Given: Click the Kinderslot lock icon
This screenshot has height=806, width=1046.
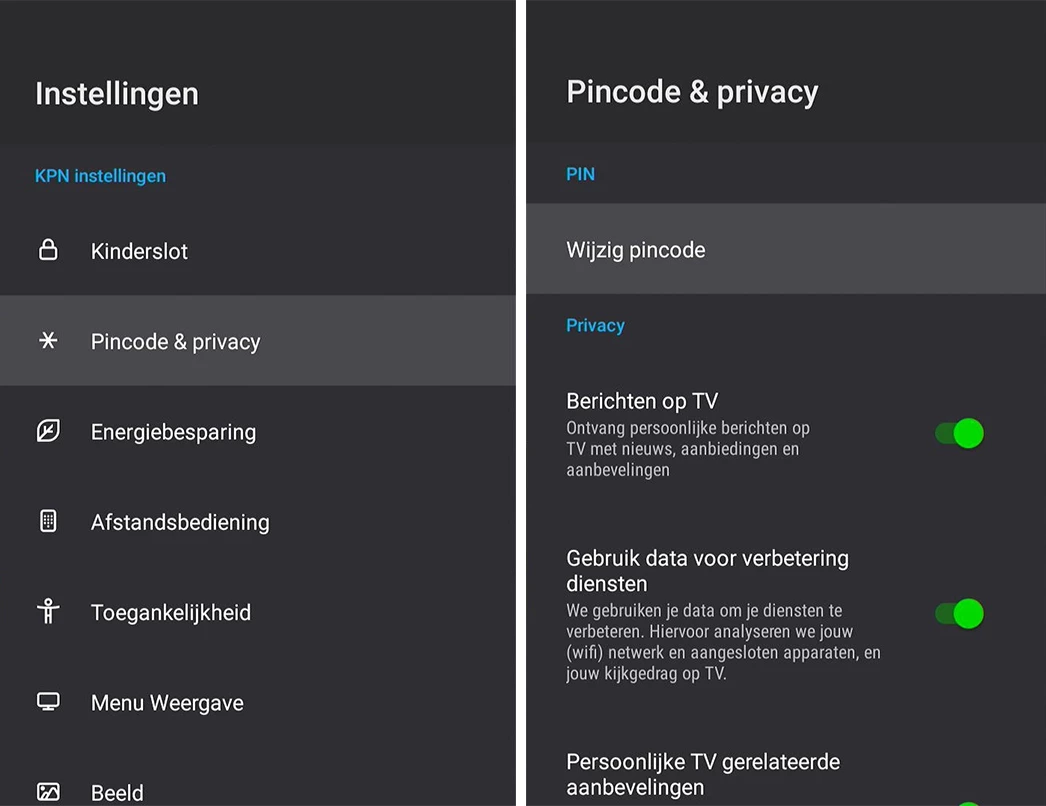Looking at the screenshot, I should click(x=48, y=250).
